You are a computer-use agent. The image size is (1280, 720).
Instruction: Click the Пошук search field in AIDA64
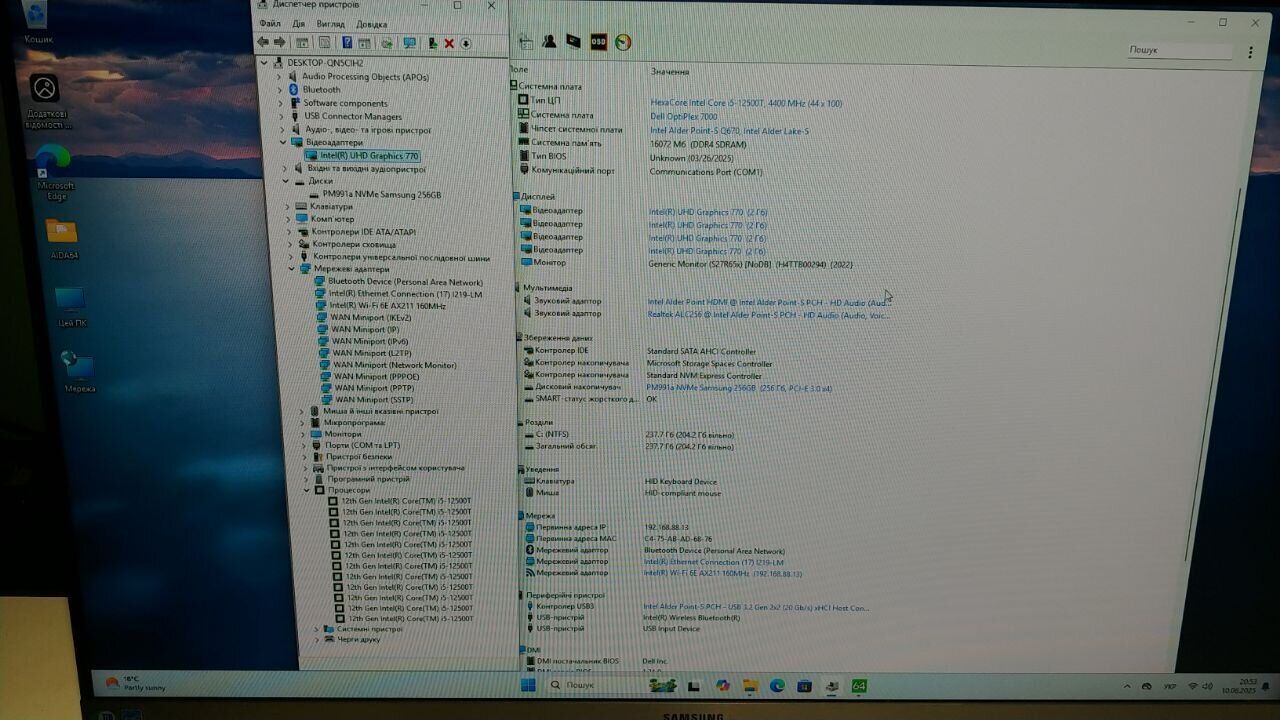(x=1180, y=50)
